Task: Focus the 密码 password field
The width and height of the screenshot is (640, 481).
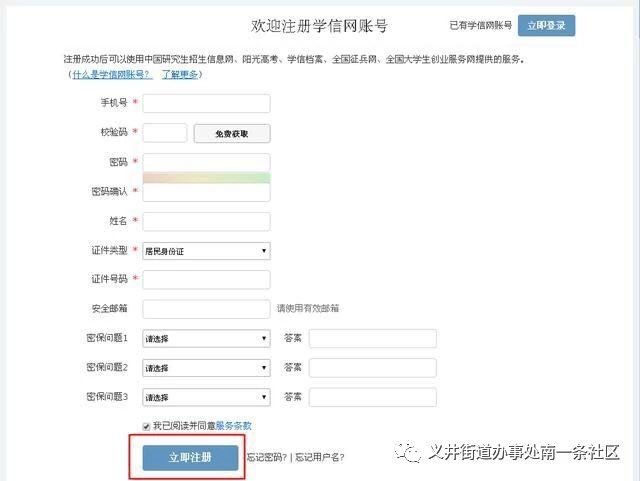Action: tap(206, 163)
